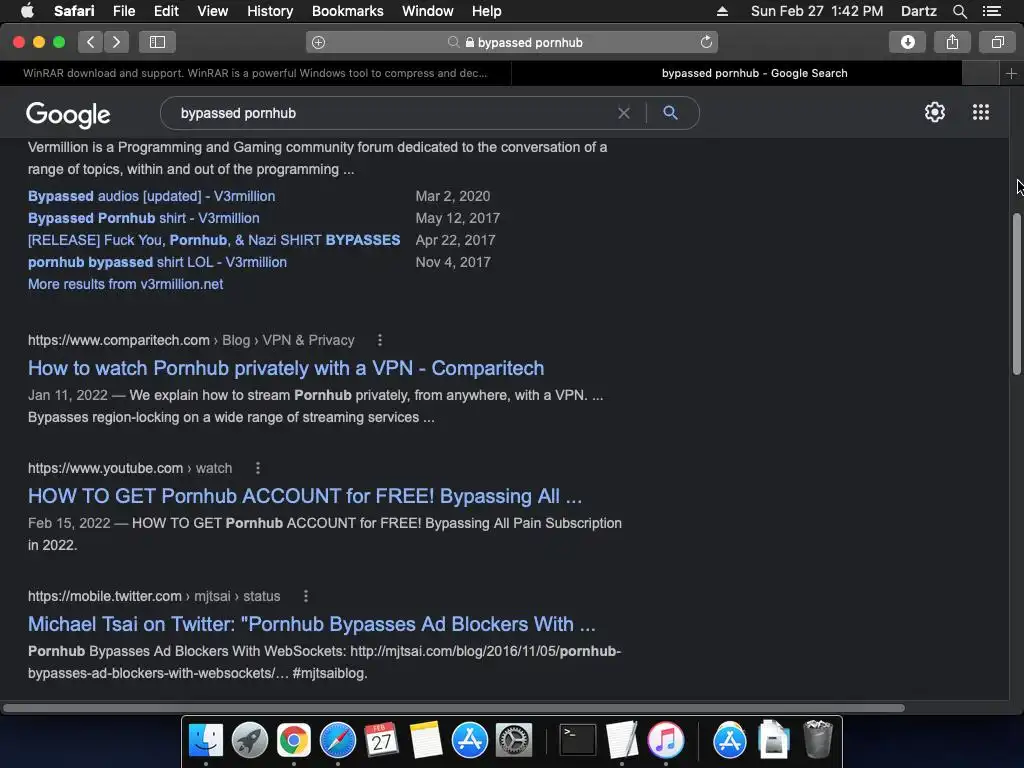The image size is (1024, 768).
Task: Open TextEdit from the Dock
Action: pos(622,741)
